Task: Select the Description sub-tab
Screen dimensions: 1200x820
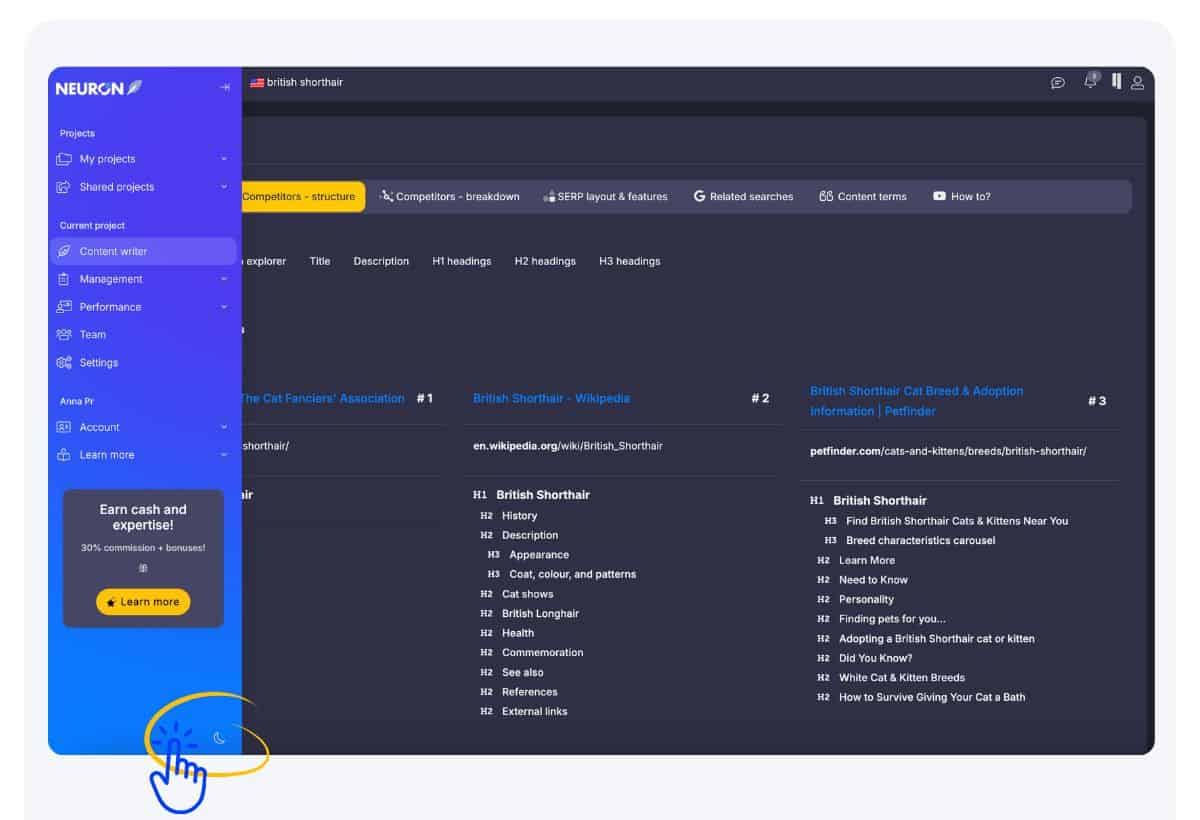Action: click(381, 261)
